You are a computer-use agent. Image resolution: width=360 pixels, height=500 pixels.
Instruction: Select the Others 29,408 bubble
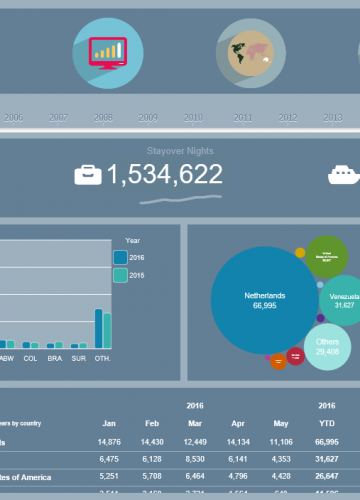click(327, 347)
